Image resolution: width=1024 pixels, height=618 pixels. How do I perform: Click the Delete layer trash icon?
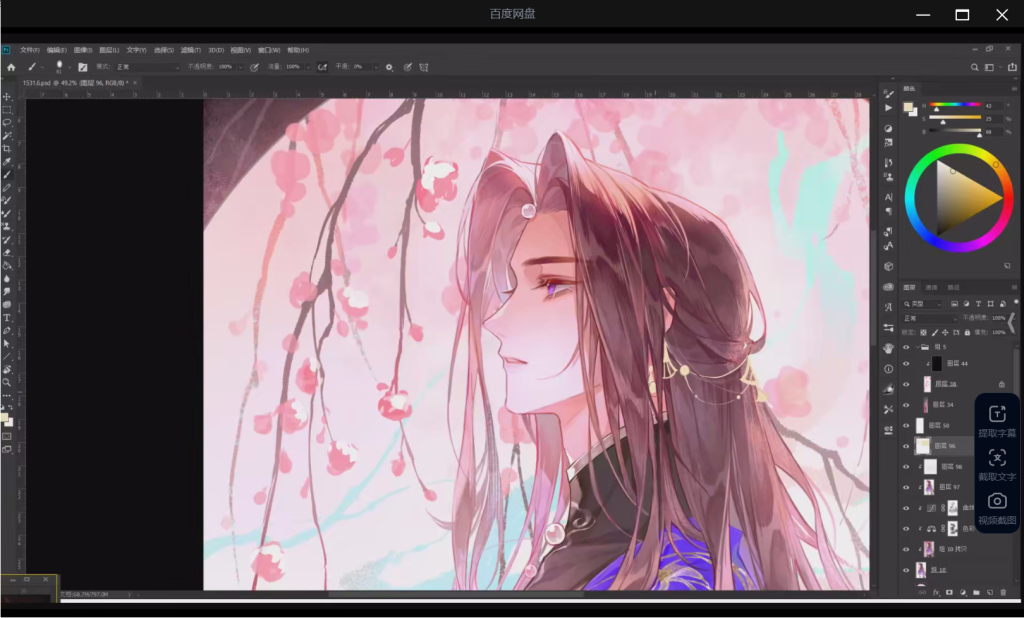pos(1002,592)
